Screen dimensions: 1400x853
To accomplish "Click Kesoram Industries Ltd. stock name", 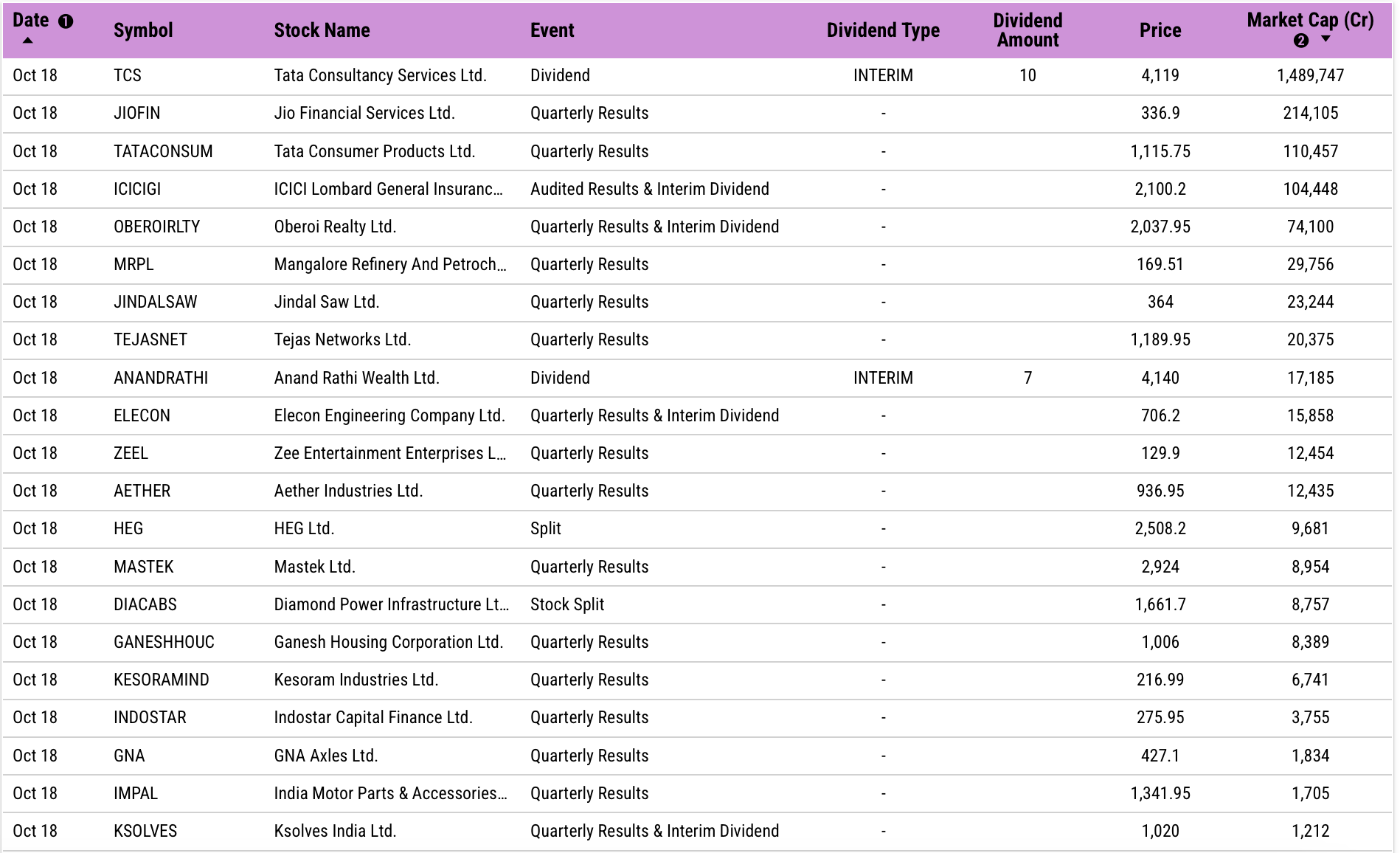I will (356, 680).
